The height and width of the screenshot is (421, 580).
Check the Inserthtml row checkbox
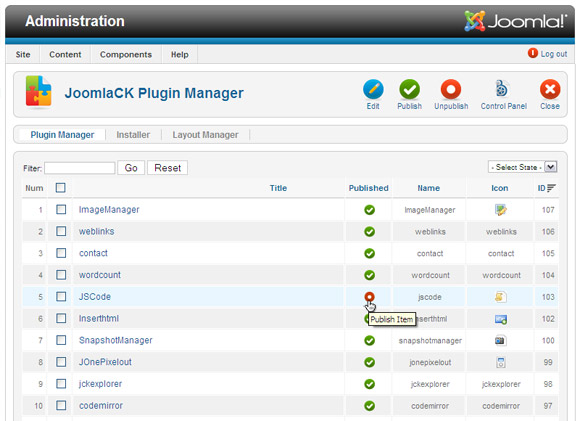coord(61,318)
